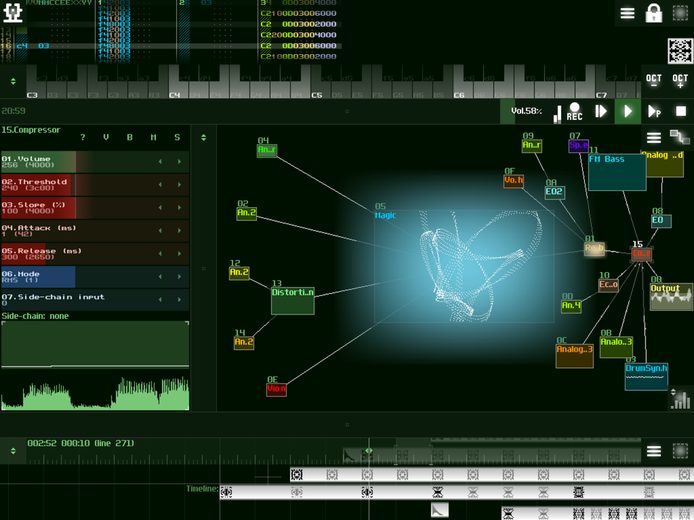Select the 11 FM Bass module
Screen dimensions: 694x520
click(617, 172)
